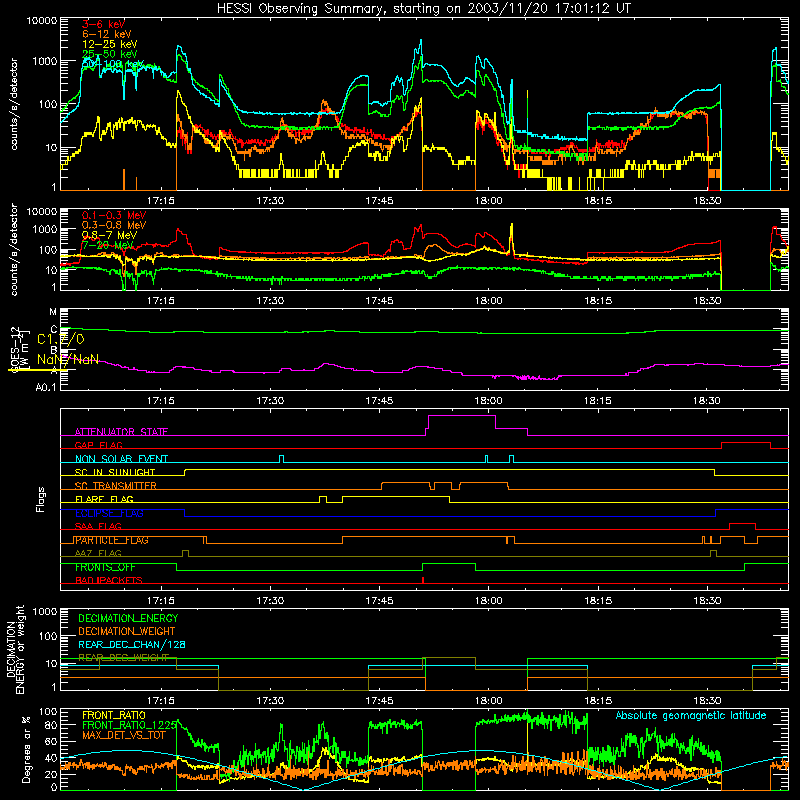The image size is (800, 800).
Task: Select the orange 6-12 keV legend label
Action: 107,34
